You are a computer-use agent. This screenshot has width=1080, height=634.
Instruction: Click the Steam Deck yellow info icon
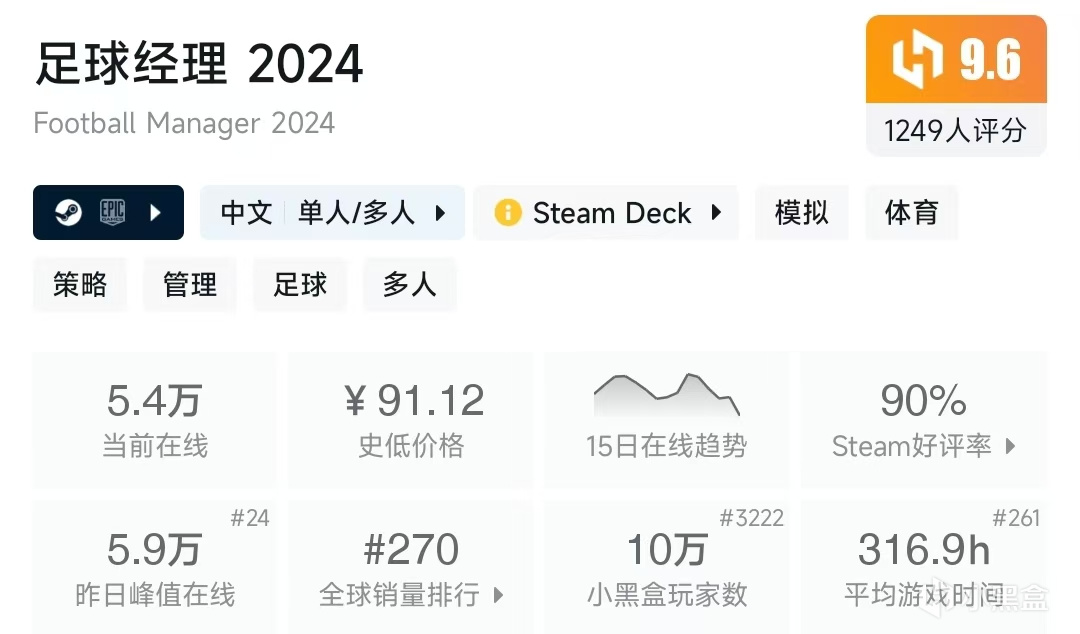[508, 213]
